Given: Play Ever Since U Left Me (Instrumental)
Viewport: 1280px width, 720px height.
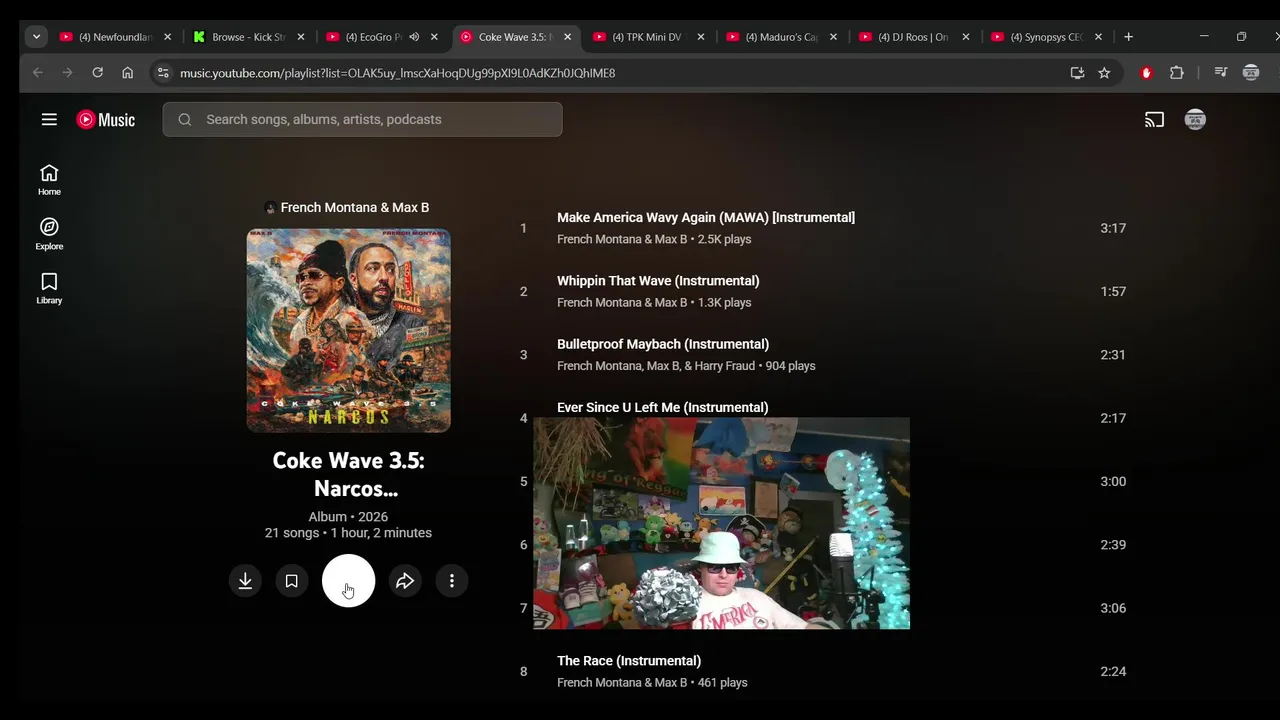Looking at the screenshot, I should point(663,407).
